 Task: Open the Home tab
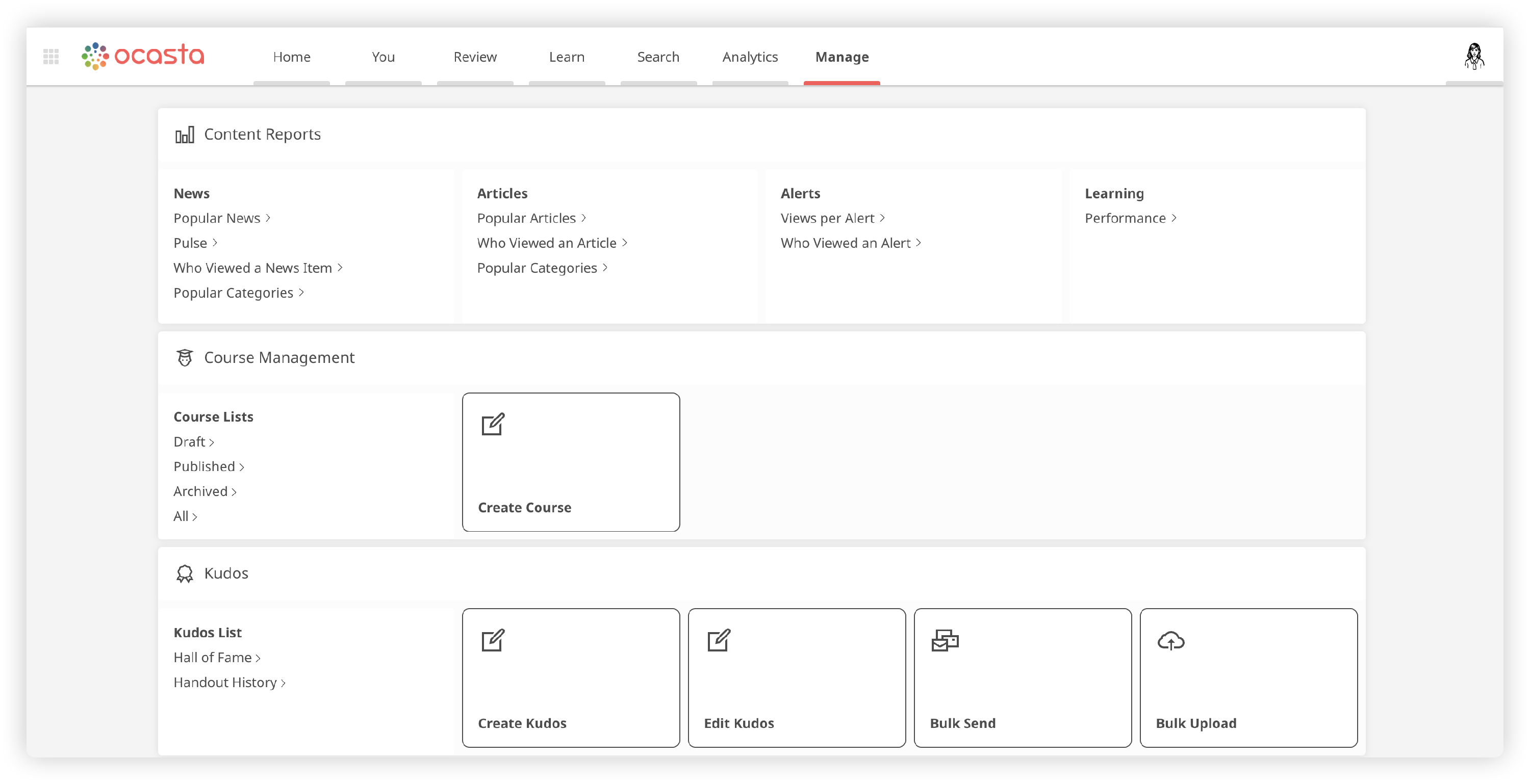tap(292, 57)
